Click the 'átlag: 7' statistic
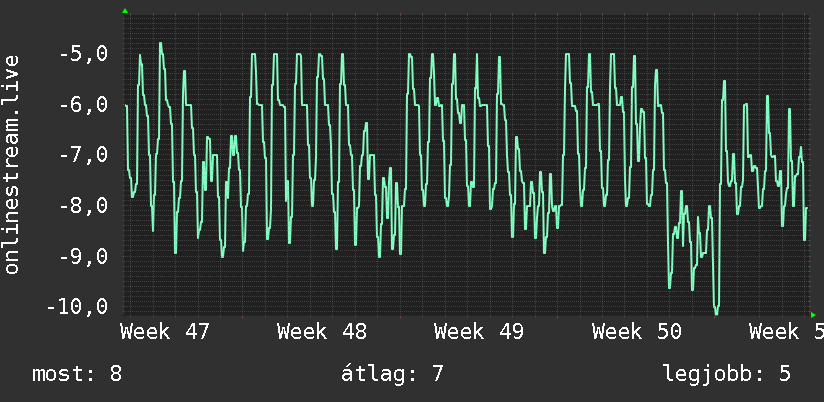 point(393,374)
